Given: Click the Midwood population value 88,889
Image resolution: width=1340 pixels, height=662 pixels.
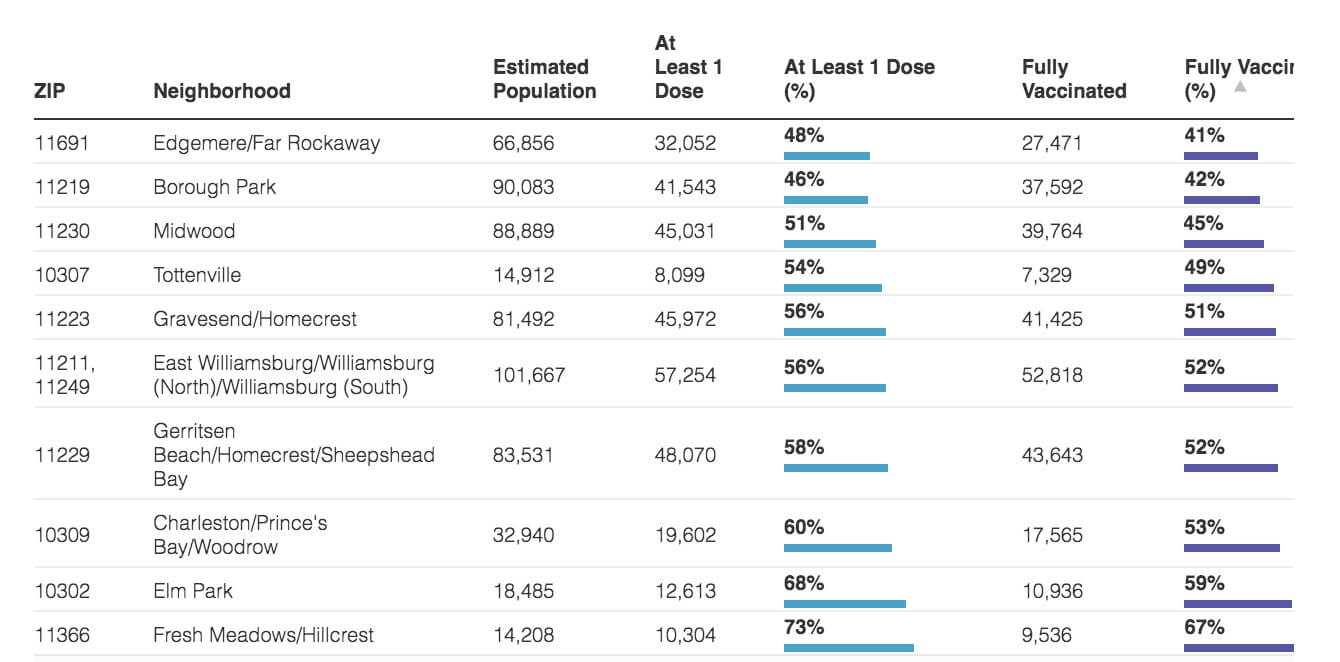Looking at the screenshot, I should [x=523, y=231].
